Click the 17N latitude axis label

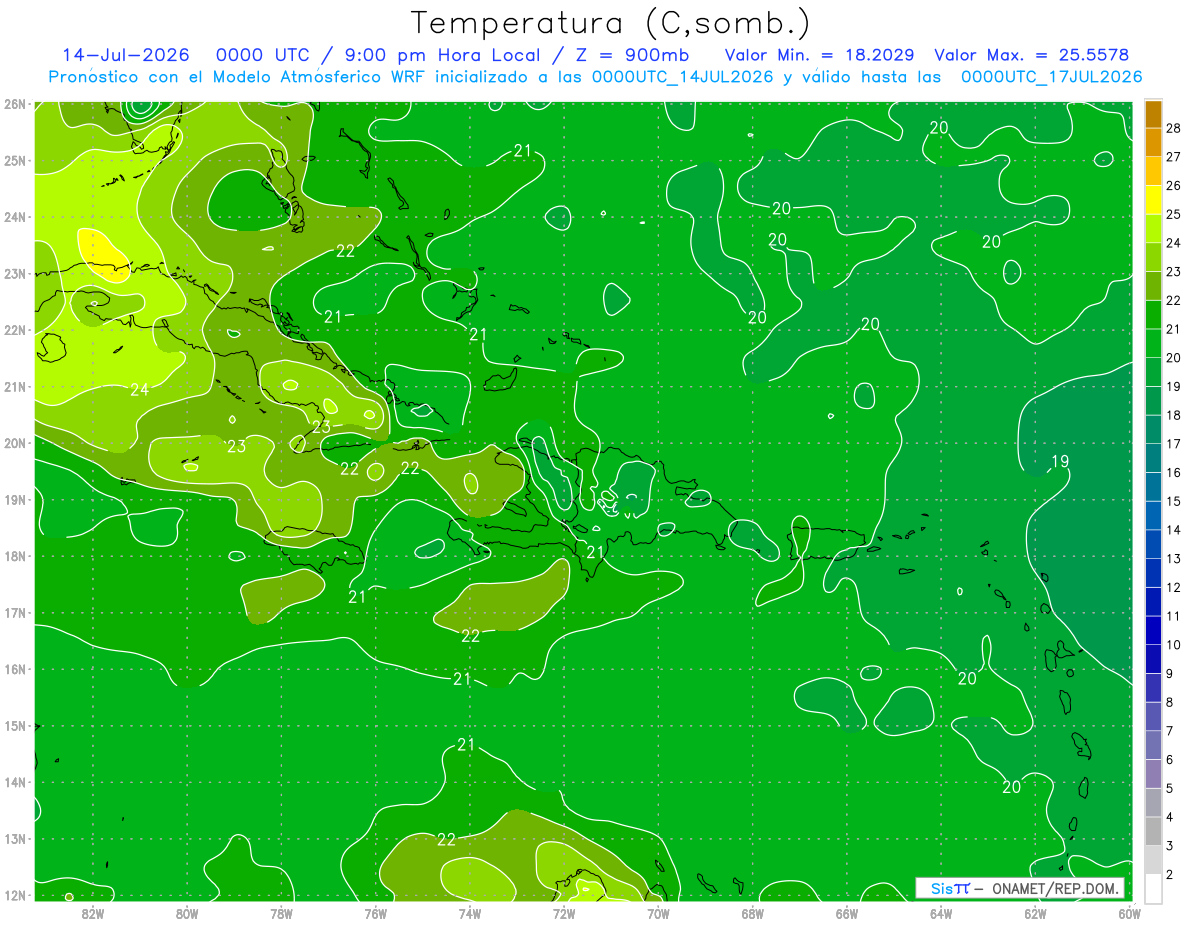click(14, 613)
